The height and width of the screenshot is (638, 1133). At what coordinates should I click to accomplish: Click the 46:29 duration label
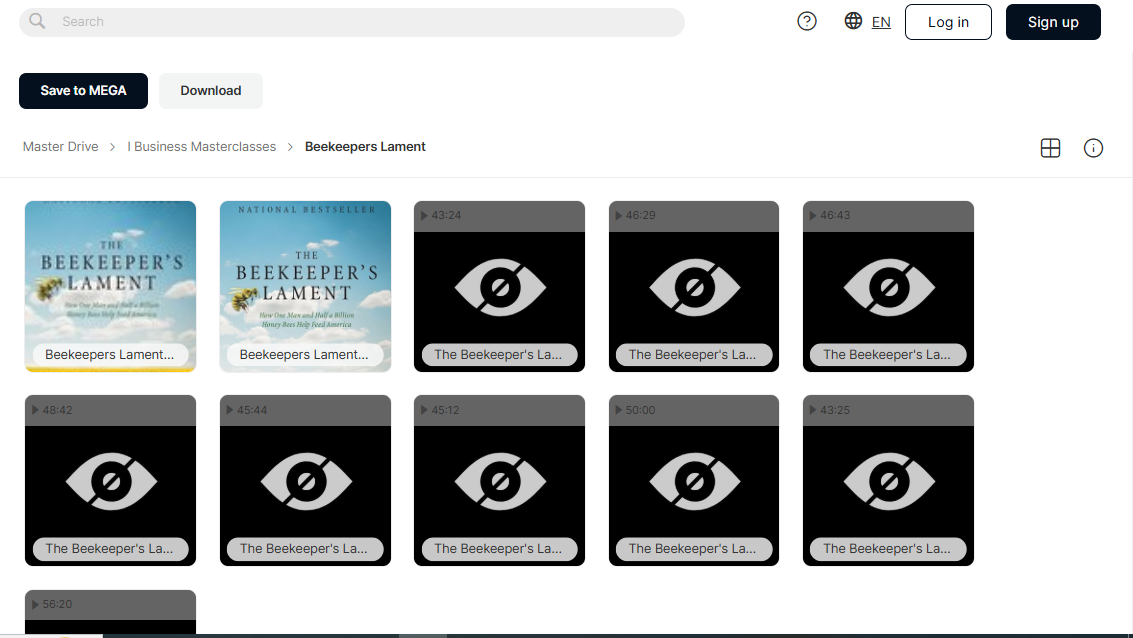coord(641,215)
